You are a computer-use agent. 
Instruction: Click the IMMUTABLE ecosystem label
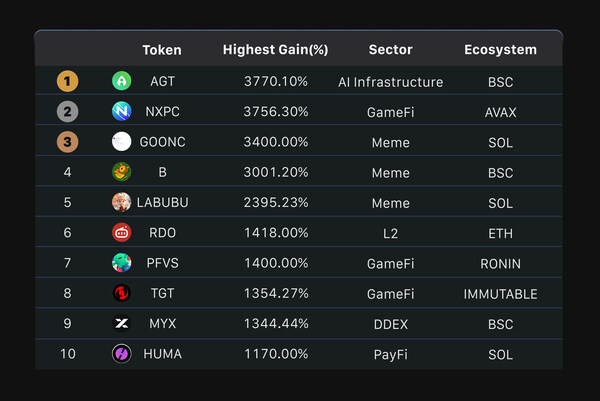pyautogui.click(x=500, y=294)
